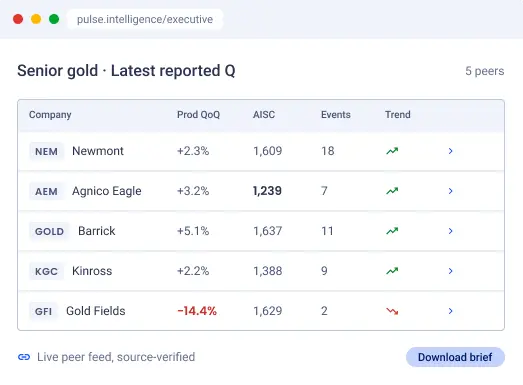Expand the Gold Fields row chevron

[450, 311]
